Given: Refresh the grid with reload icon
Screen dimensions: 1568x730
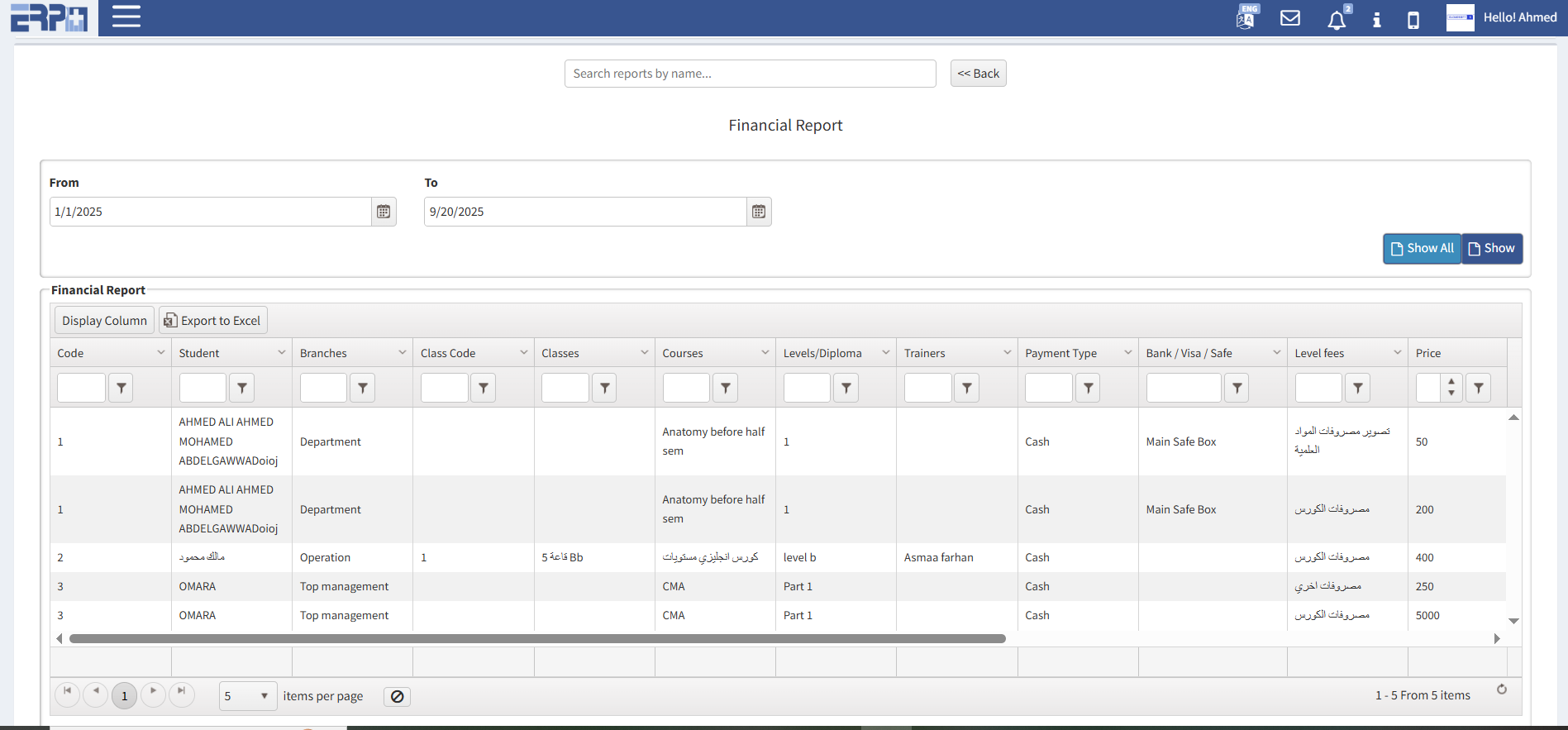Looking at the screenshot, I should [x=1501, y=689].
